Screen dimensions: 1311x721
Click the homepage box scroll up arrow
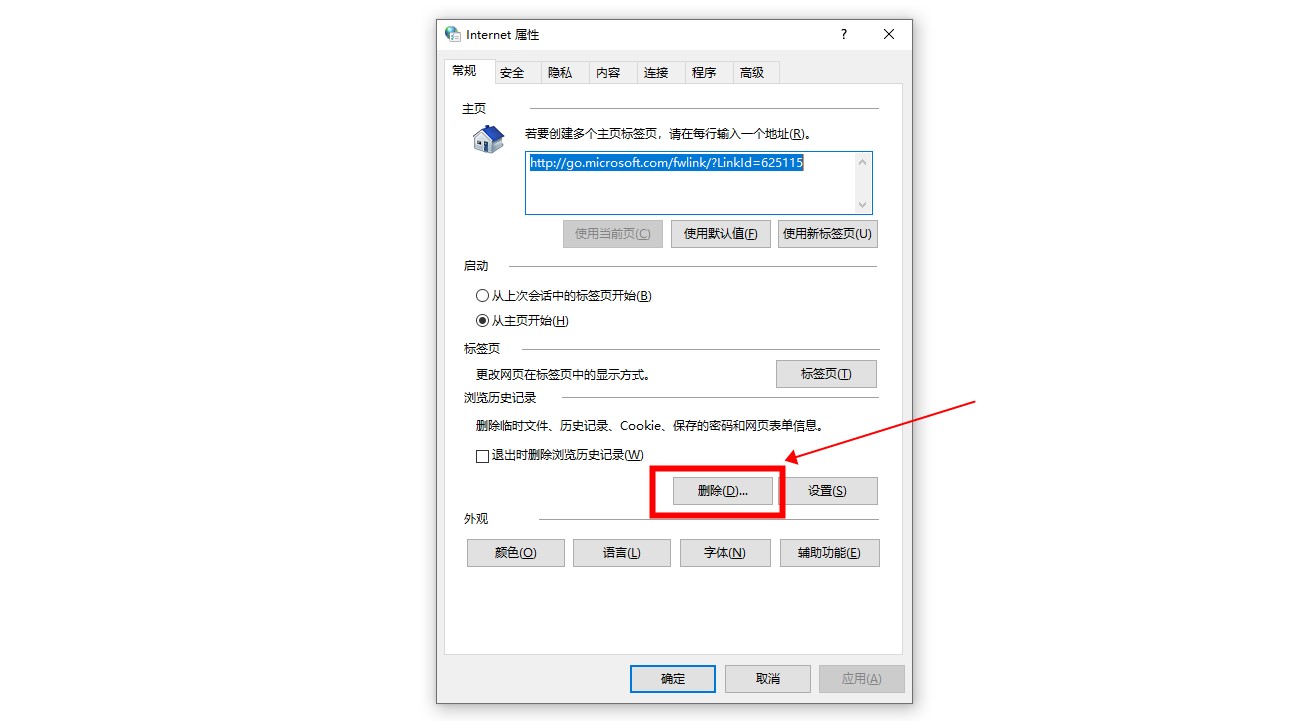pyautogui.click(x=862, y=162)
